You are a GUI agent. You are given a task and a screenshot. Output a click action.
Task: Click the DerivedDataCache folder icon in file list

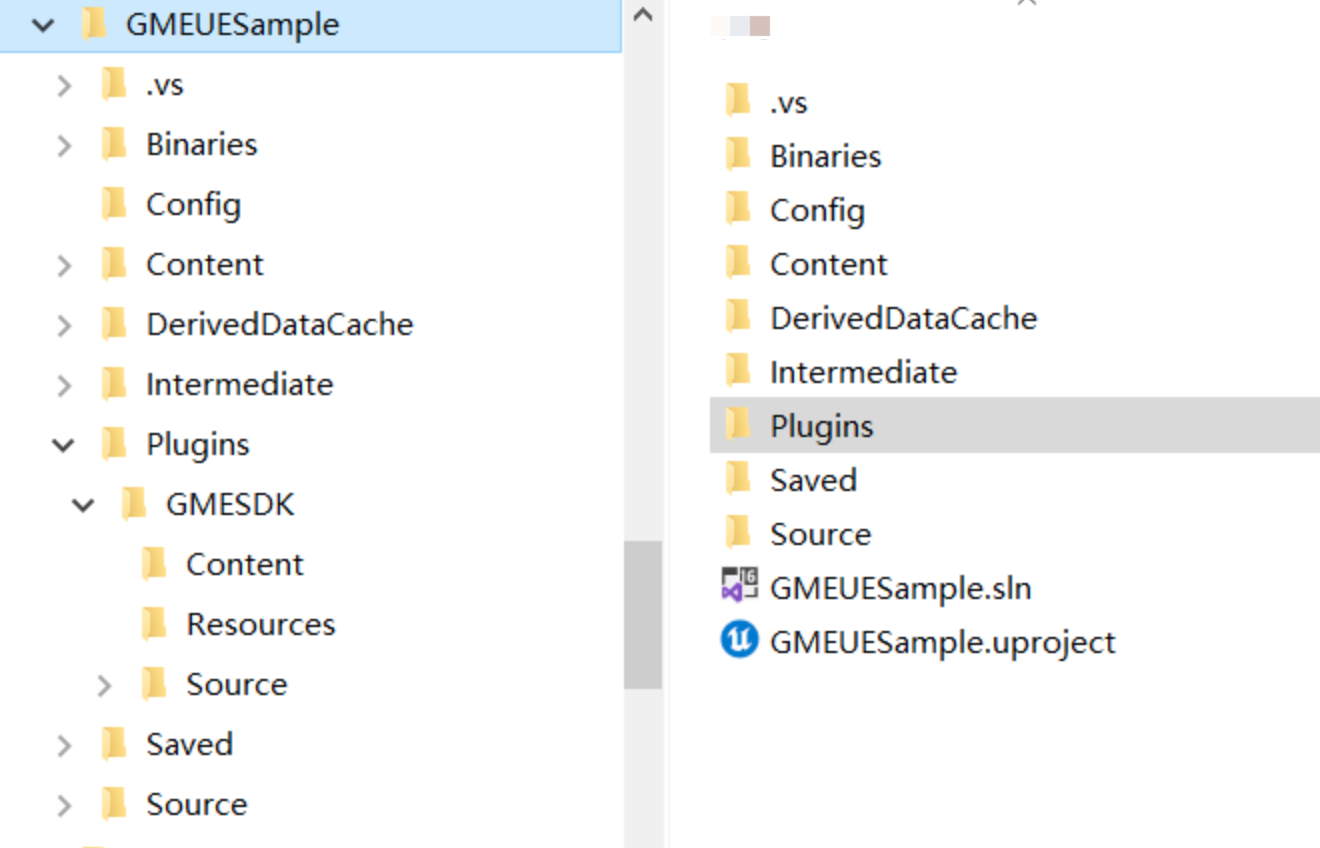click(x=738, y=318)
